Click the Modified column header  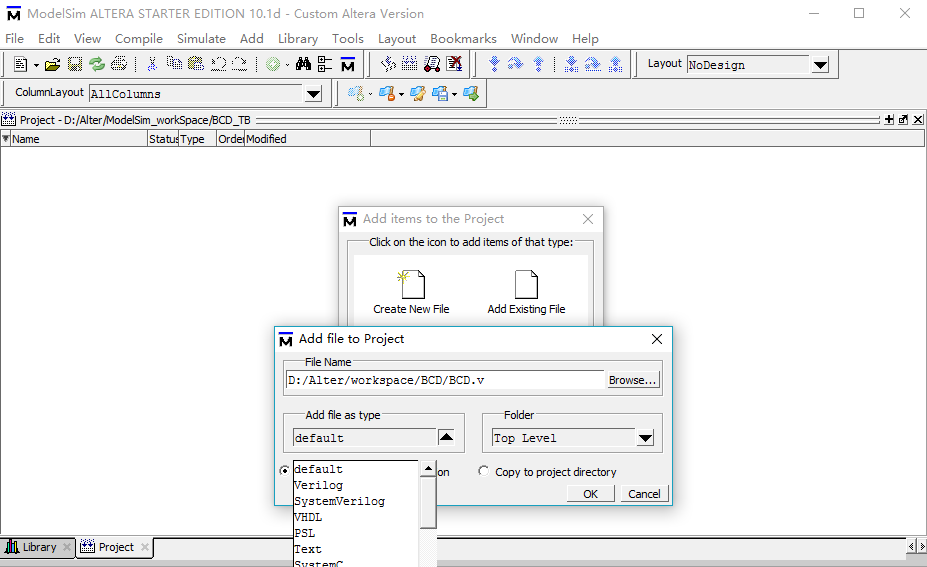[x=307, y=139]
